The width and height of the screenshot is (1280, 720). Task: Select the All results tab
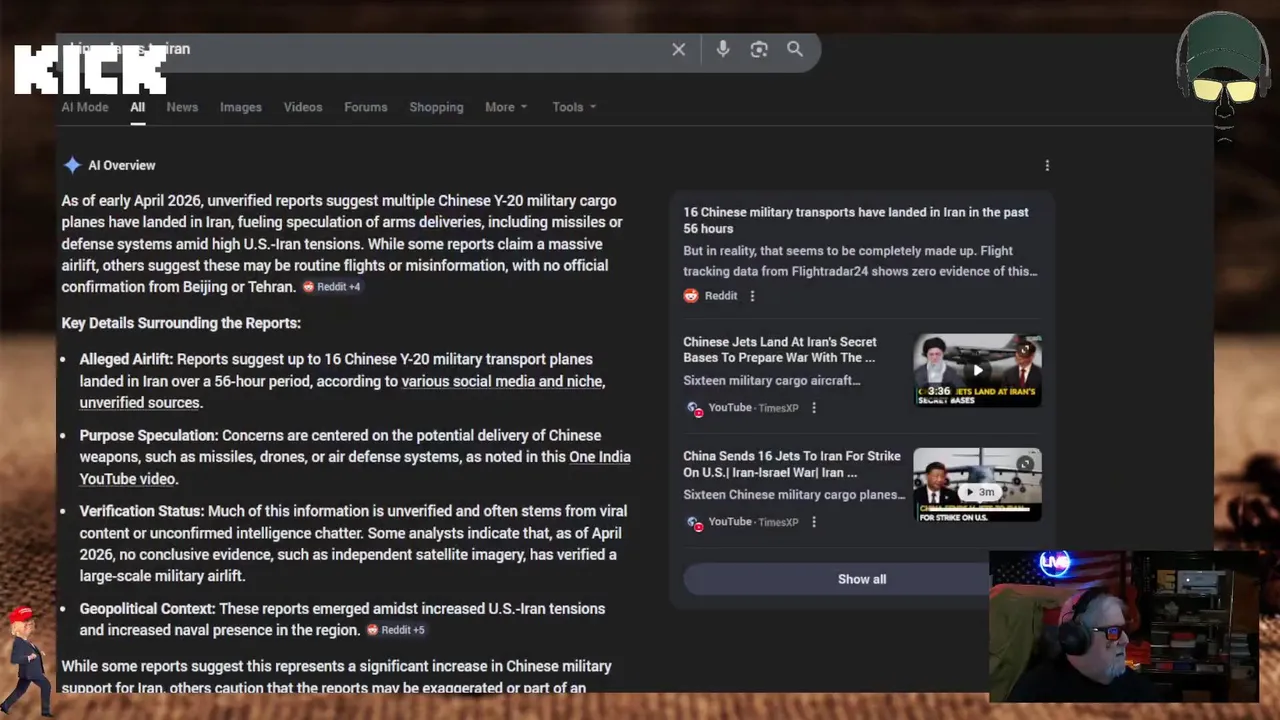click(x=137, y=107)
